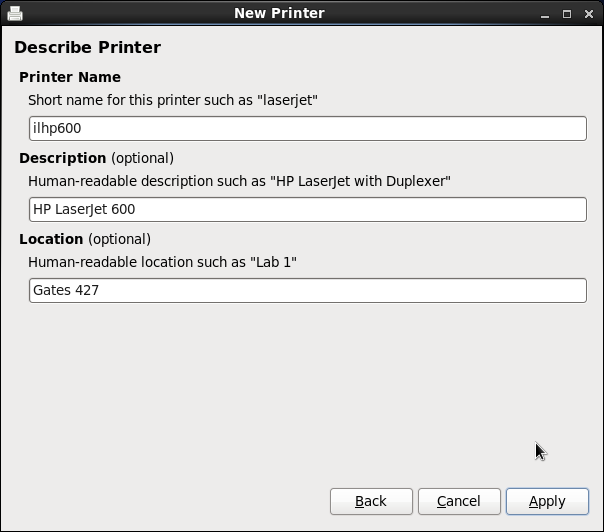Viewport: 604px width, 532px height.
Task: Close the New Printer dialog
Action: [588, 14]
